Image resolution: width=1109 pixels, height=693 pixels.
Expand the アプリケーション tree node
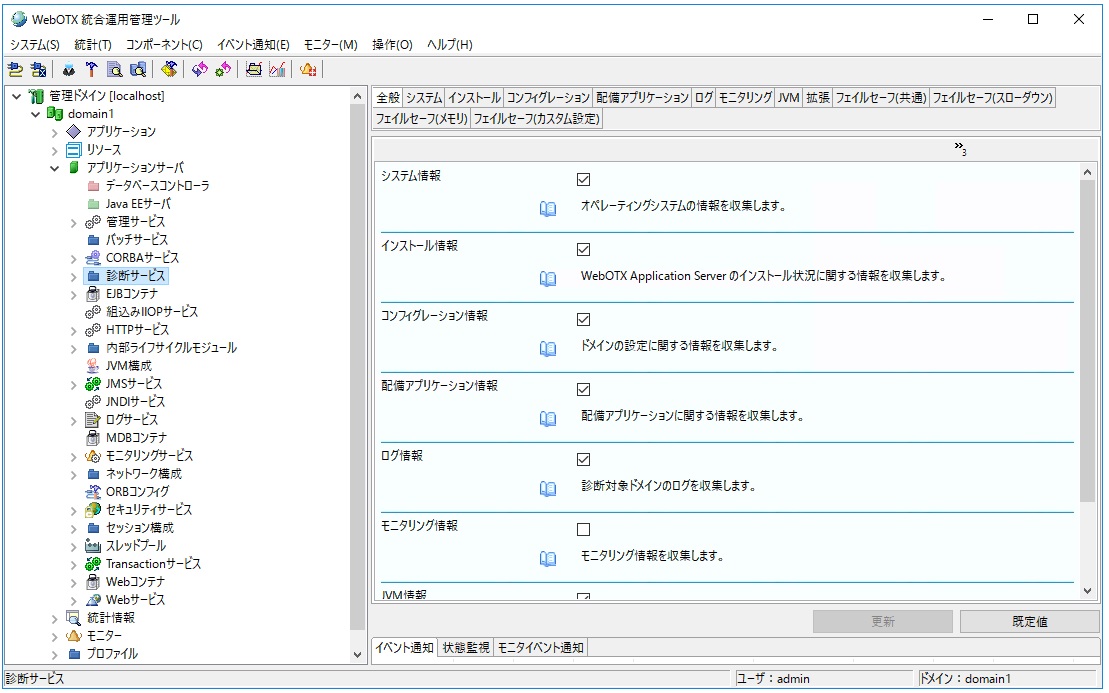[55, 132]
